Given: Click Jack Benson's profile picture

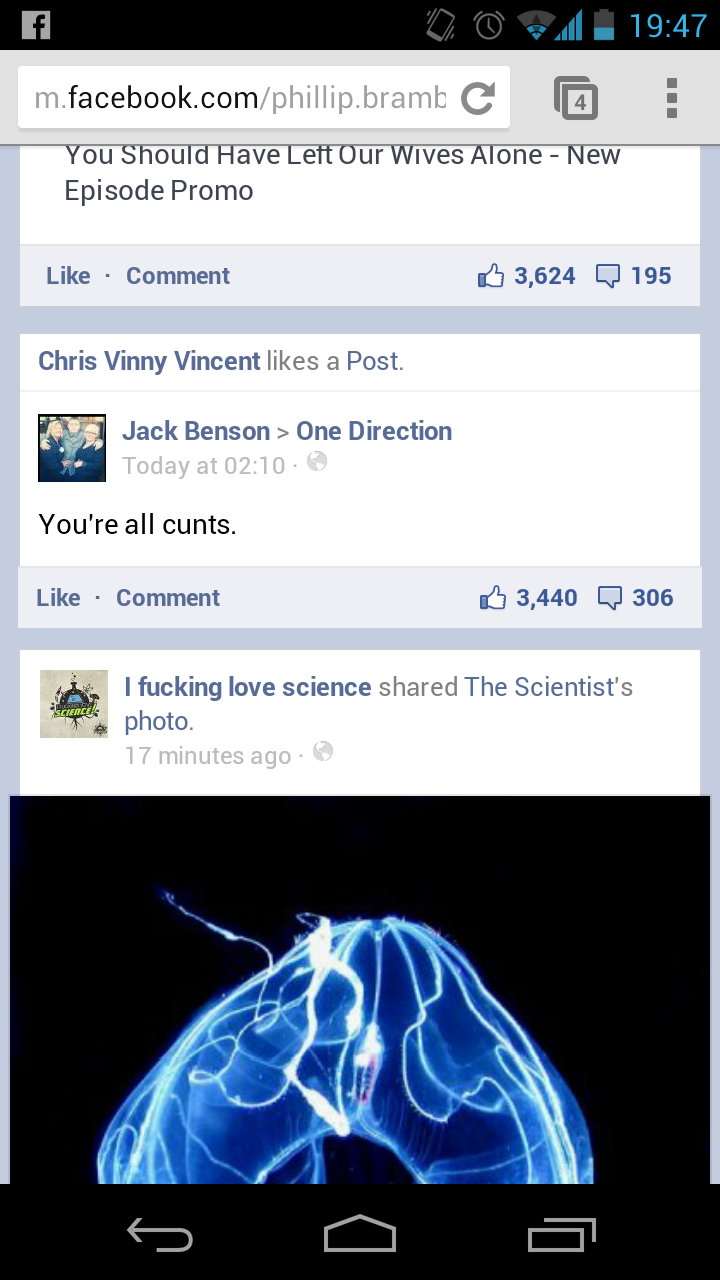Looking at the screenshot, I should pos(72,448).
